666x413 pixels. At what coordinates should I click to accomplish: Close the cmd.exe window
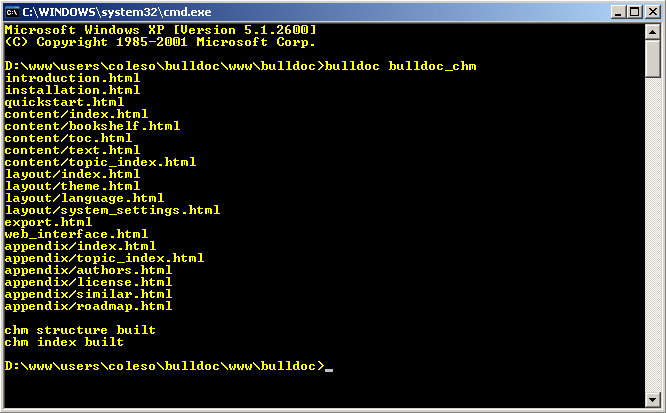(652, 12)
